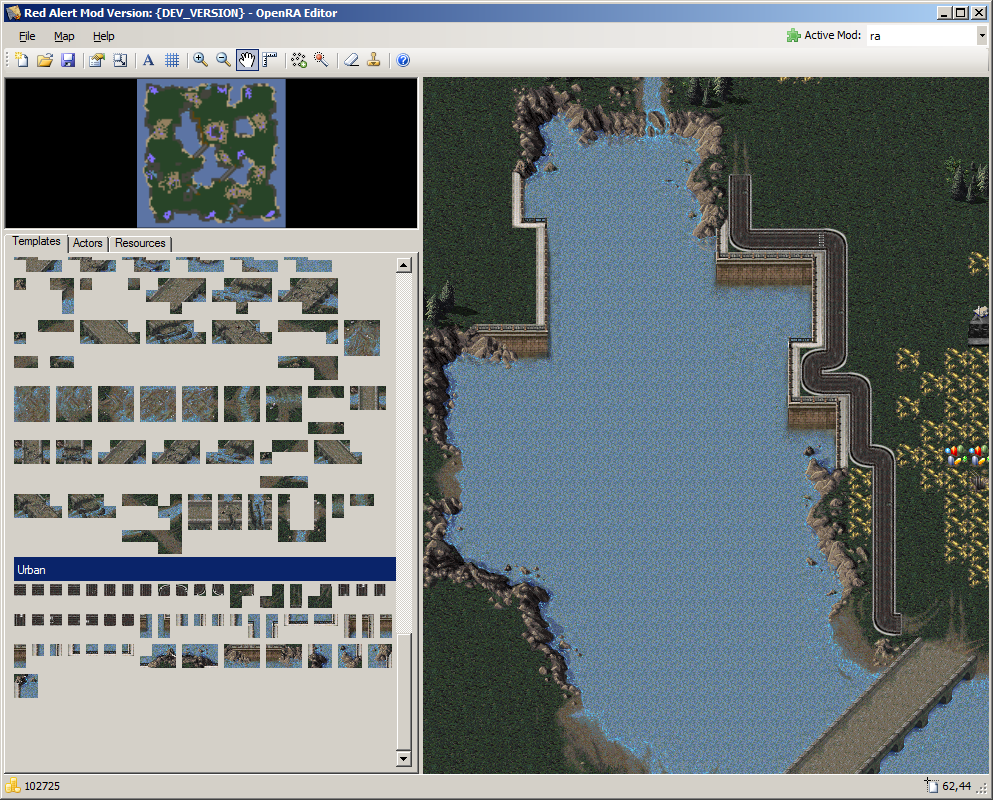
Task: Open the map properties icon
Action: tap(97, 60)
